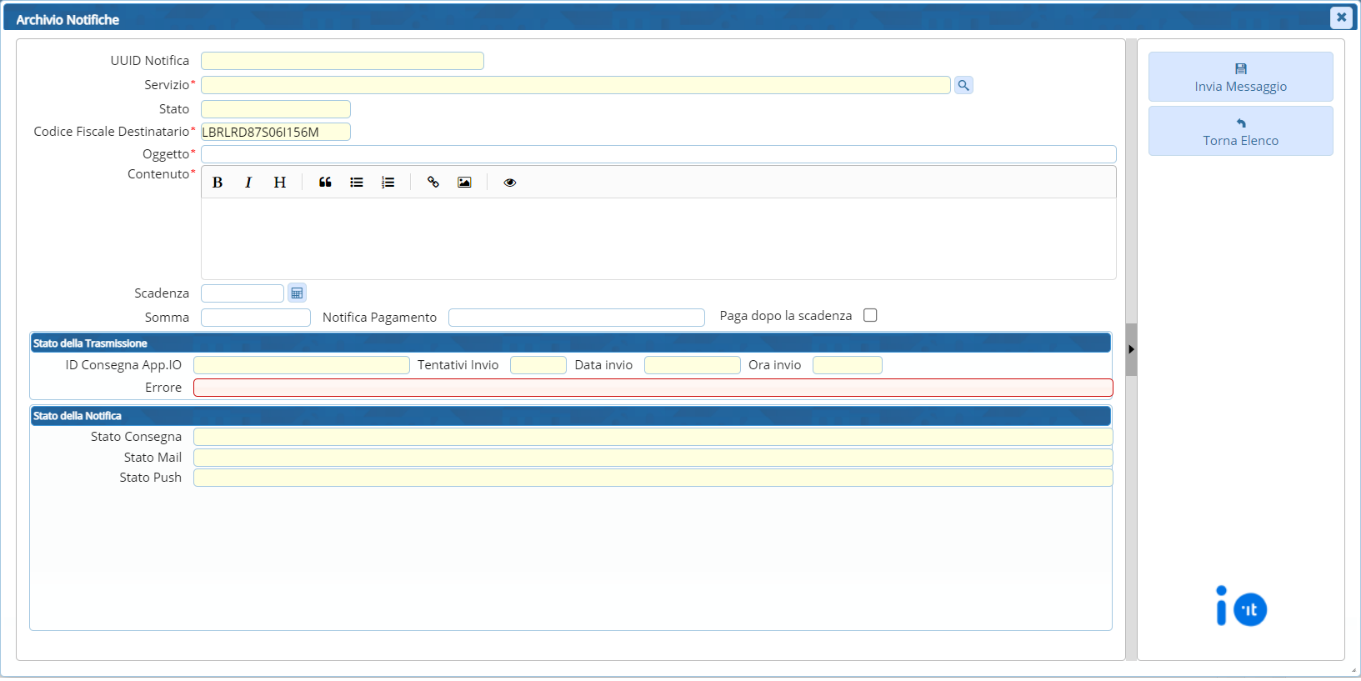Insert a blockquote in the content editor
Image resolution: width=1361 pixels, height=681 pixels.
click(325, 182)
